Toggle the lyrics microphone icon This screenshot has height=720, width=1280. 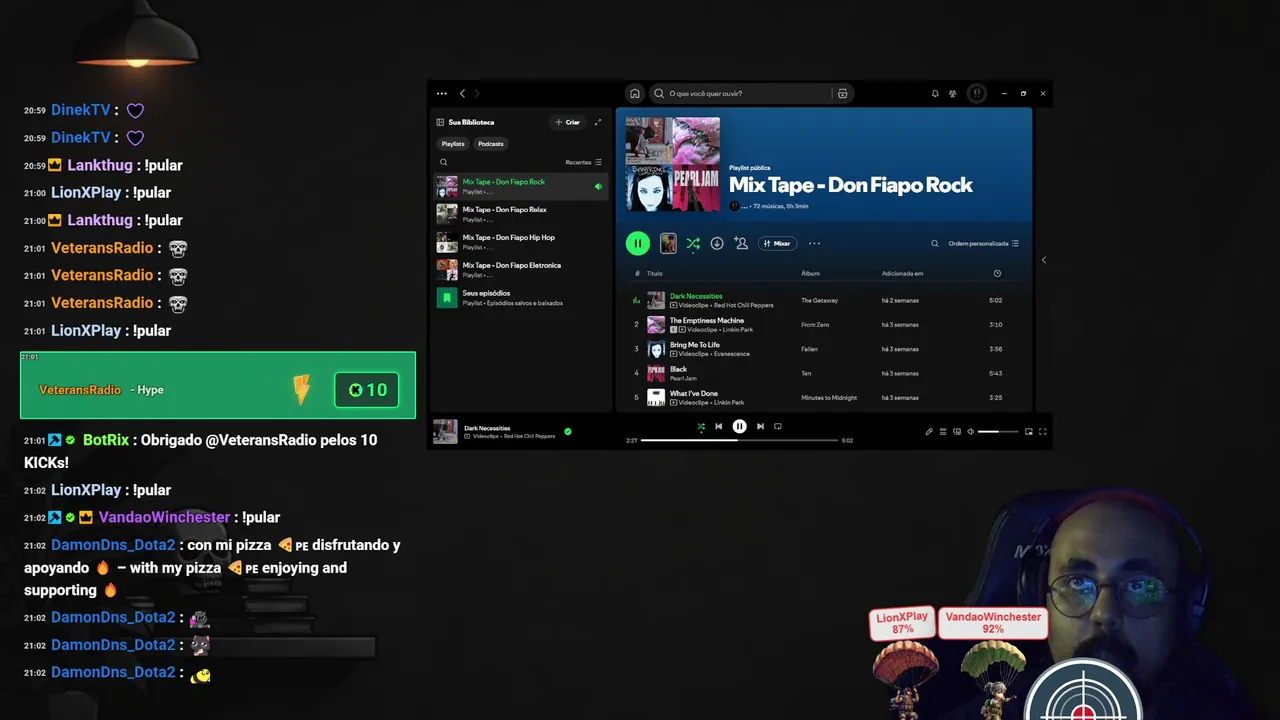tap(929, 432)
